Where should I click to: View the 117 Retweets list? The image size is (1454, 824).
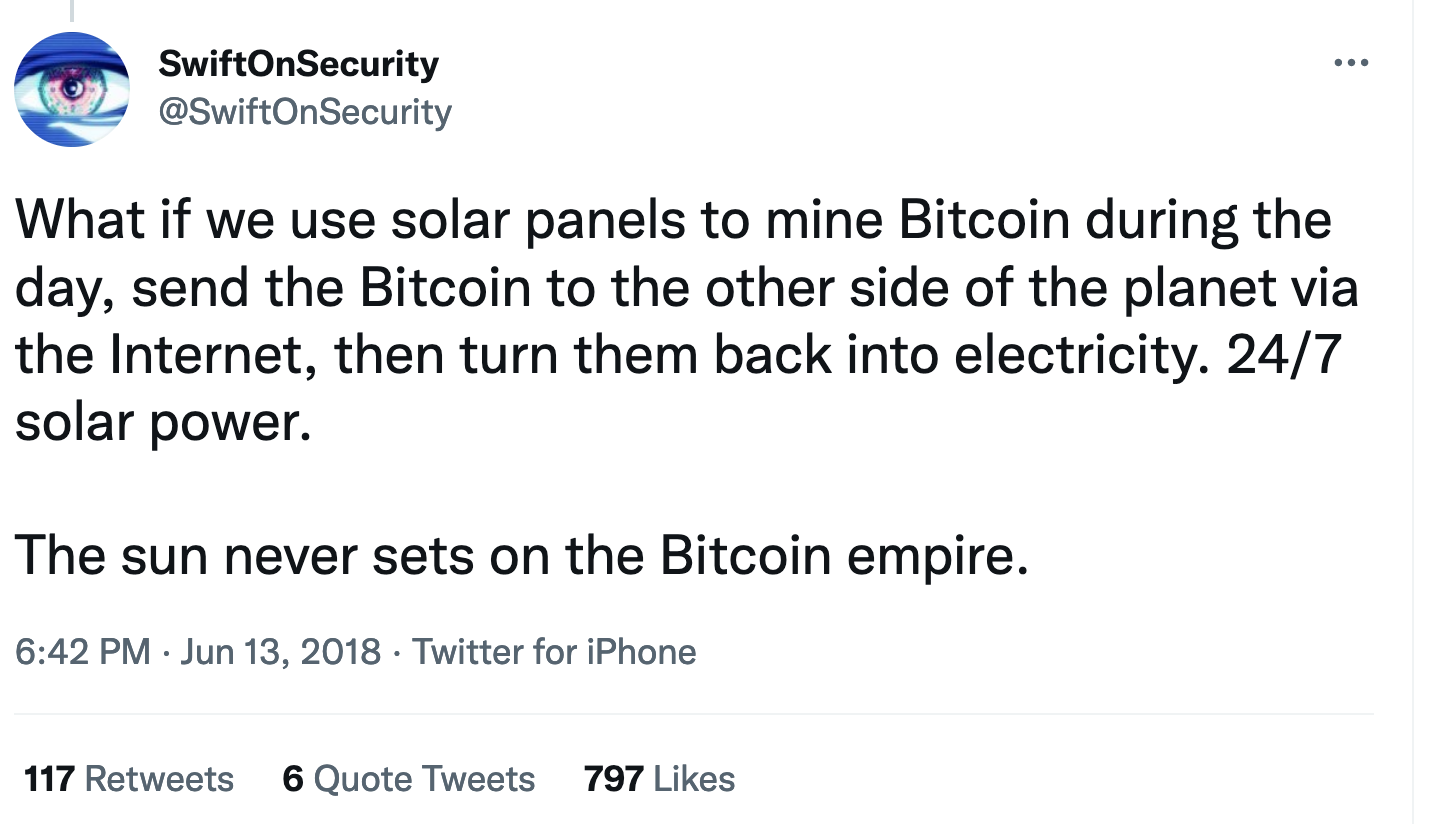click(128, 779)
